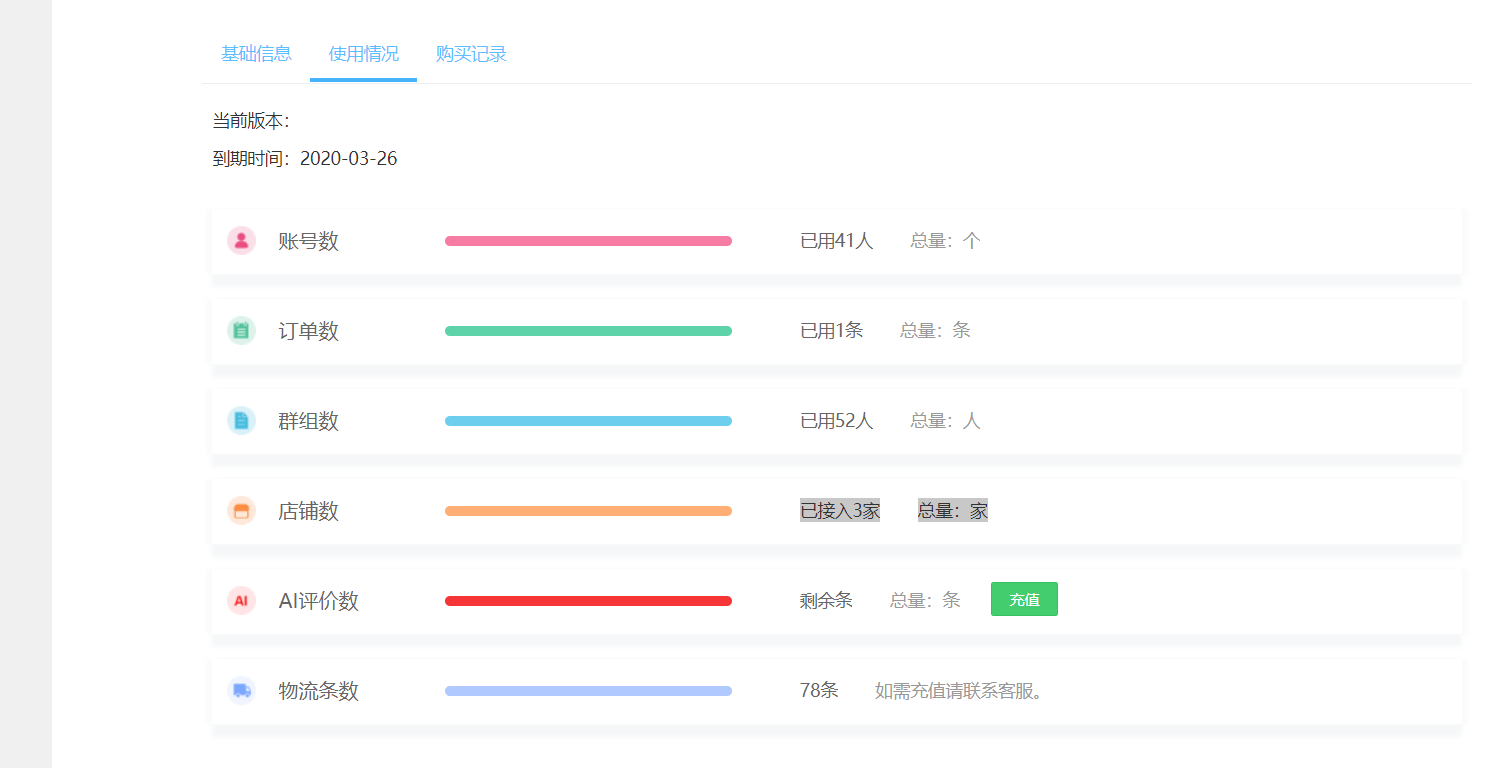Click the red AI评价数 icon
This screenshot has width=1498, height=784.
[x=241, y=601]
